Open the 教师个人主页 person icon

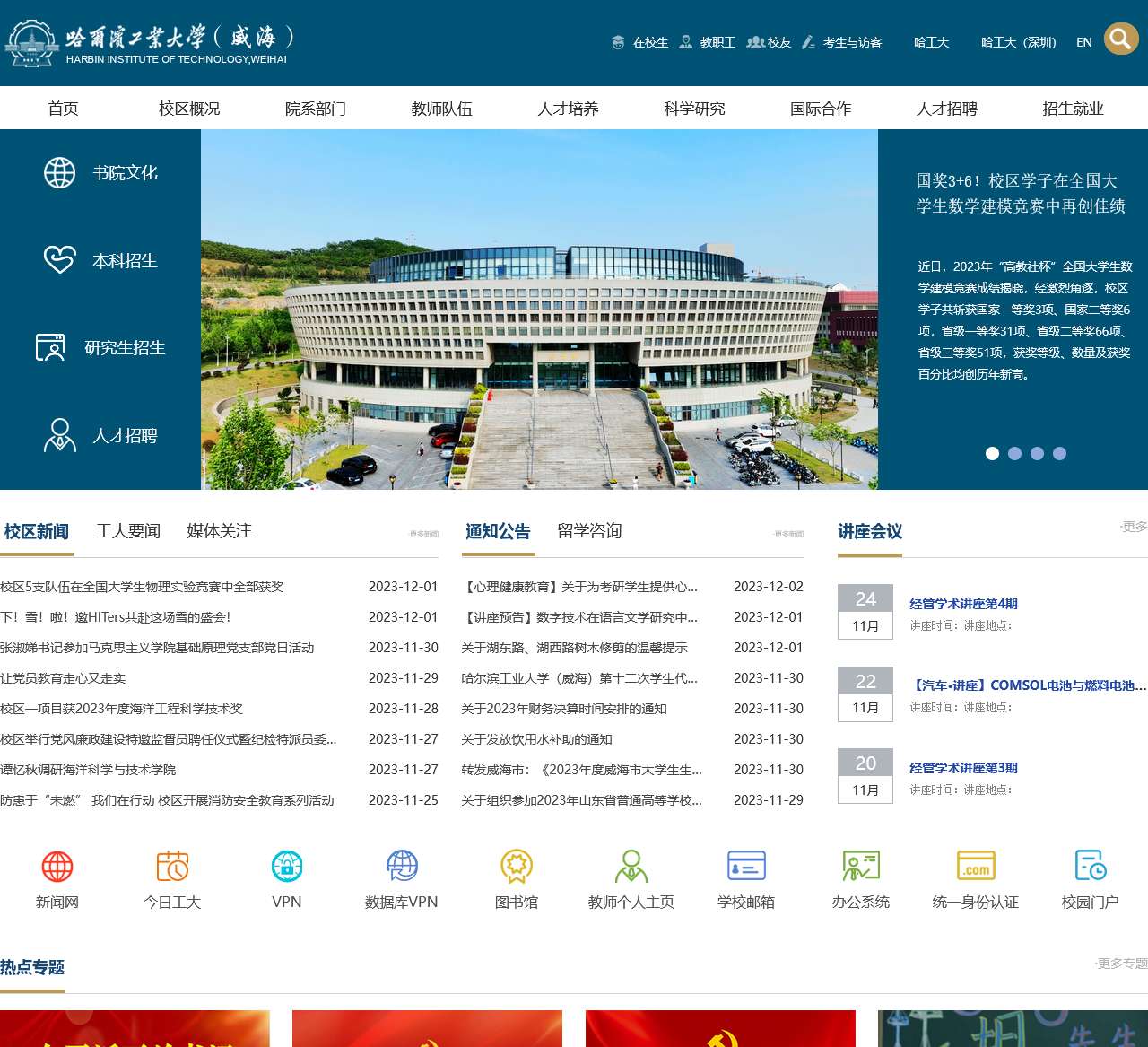[631, 867]
